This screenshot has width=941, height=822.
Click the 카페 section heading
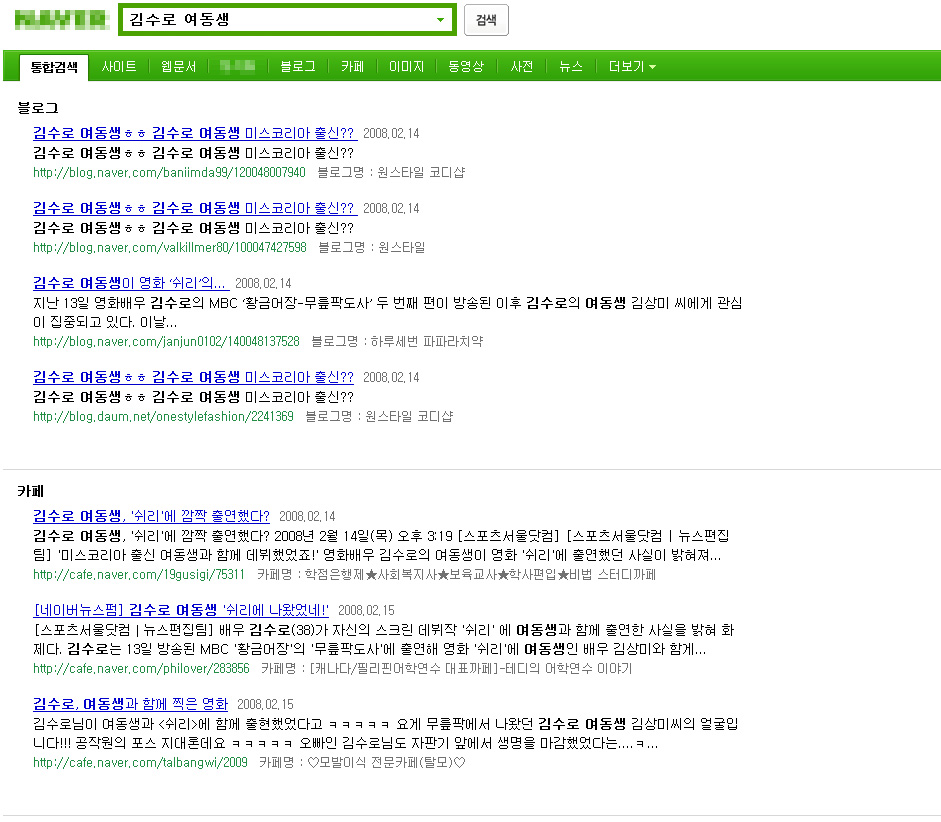point(31,491)
